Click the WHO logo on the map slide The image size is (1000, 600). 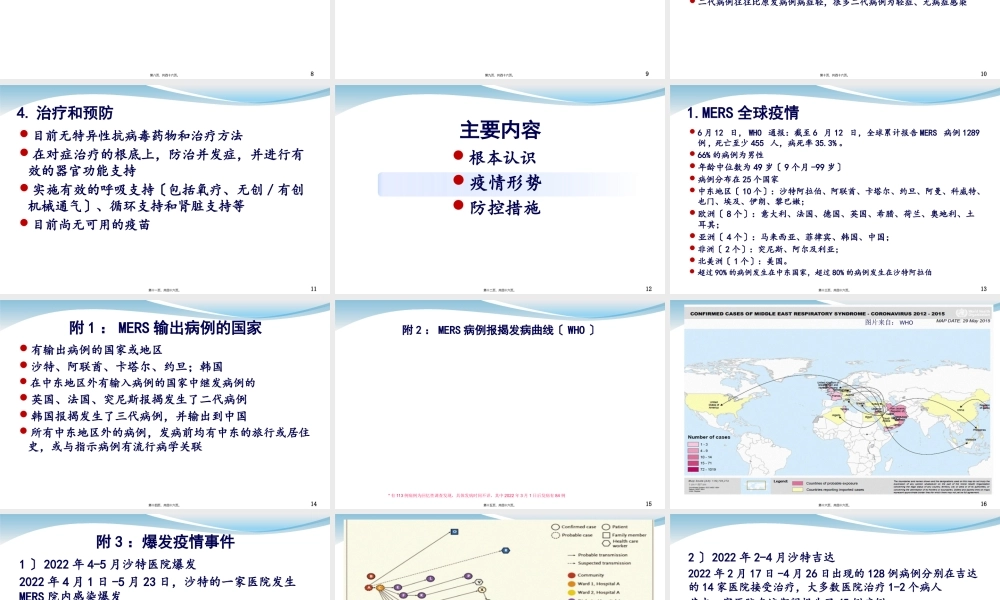click(962, 313)
